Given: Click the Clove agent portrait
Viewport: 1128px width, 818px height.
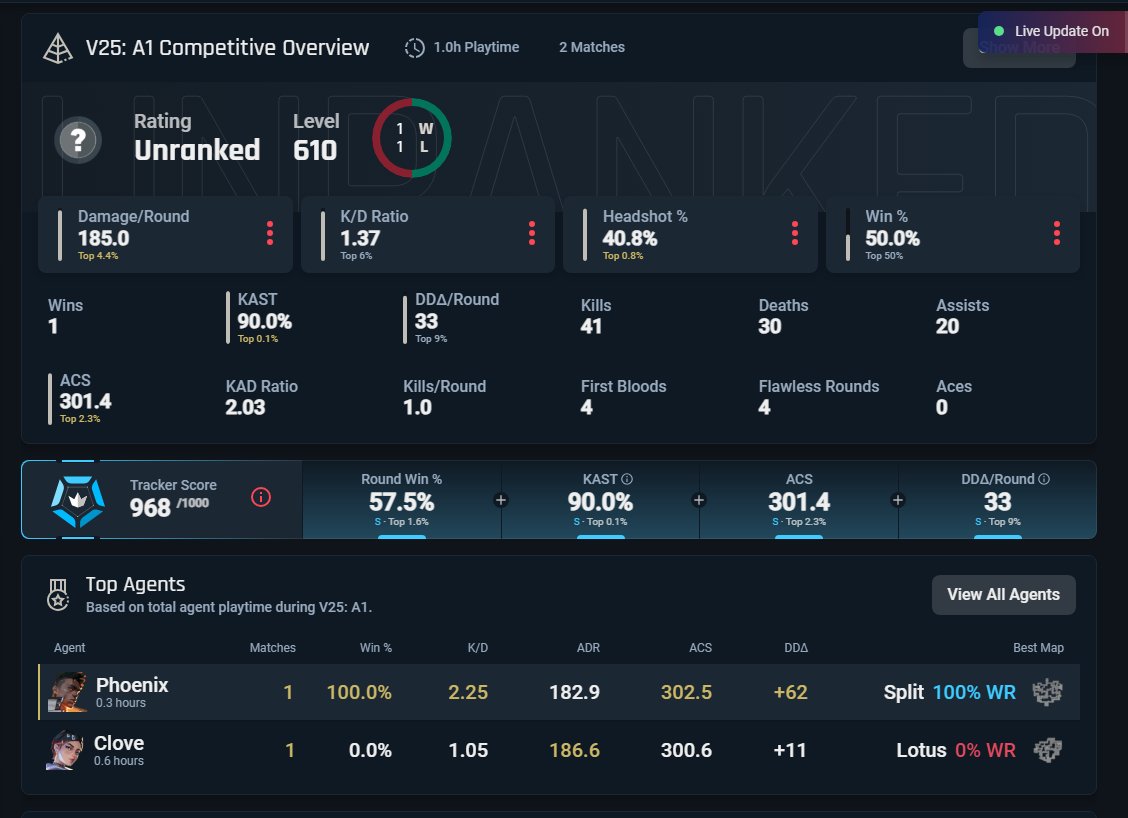Looking at the screenshot, I should [x=65, y=750].
